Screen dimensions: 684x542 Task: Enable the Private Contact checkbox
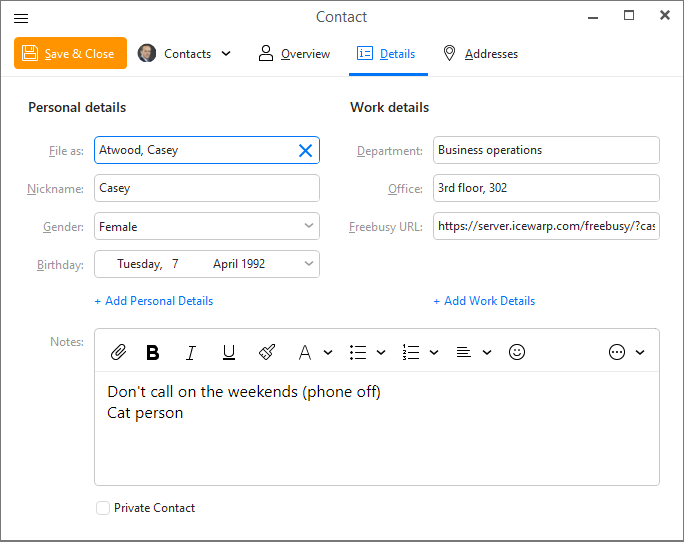[x=103, y=508]
